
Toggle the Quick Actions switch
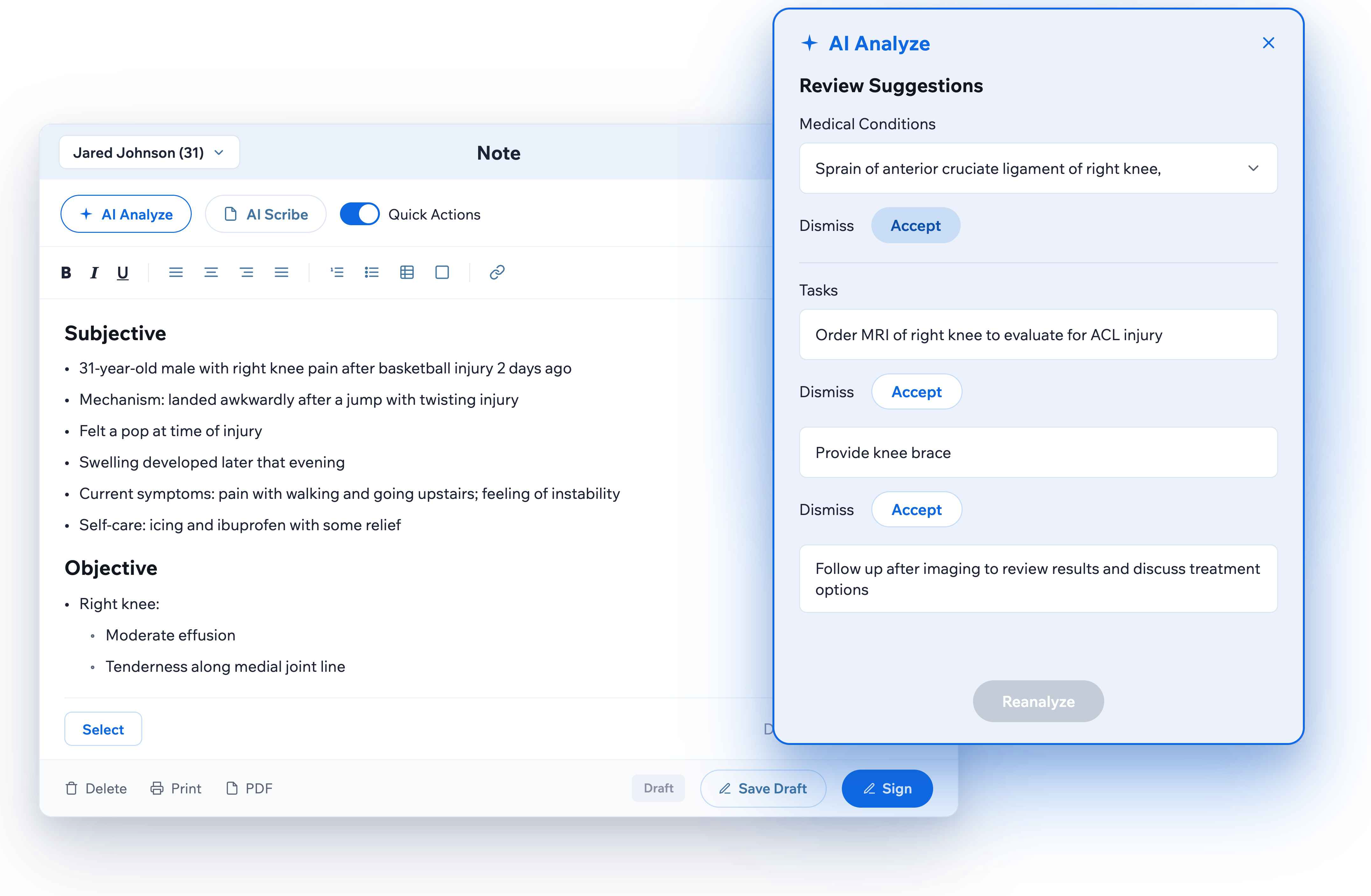pos(359,214)
